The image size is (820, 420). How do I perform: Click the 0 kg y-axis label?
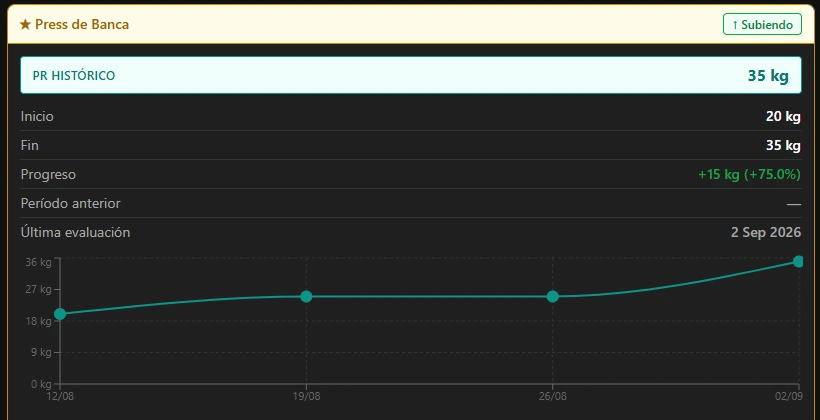click(x=41, y=384)
